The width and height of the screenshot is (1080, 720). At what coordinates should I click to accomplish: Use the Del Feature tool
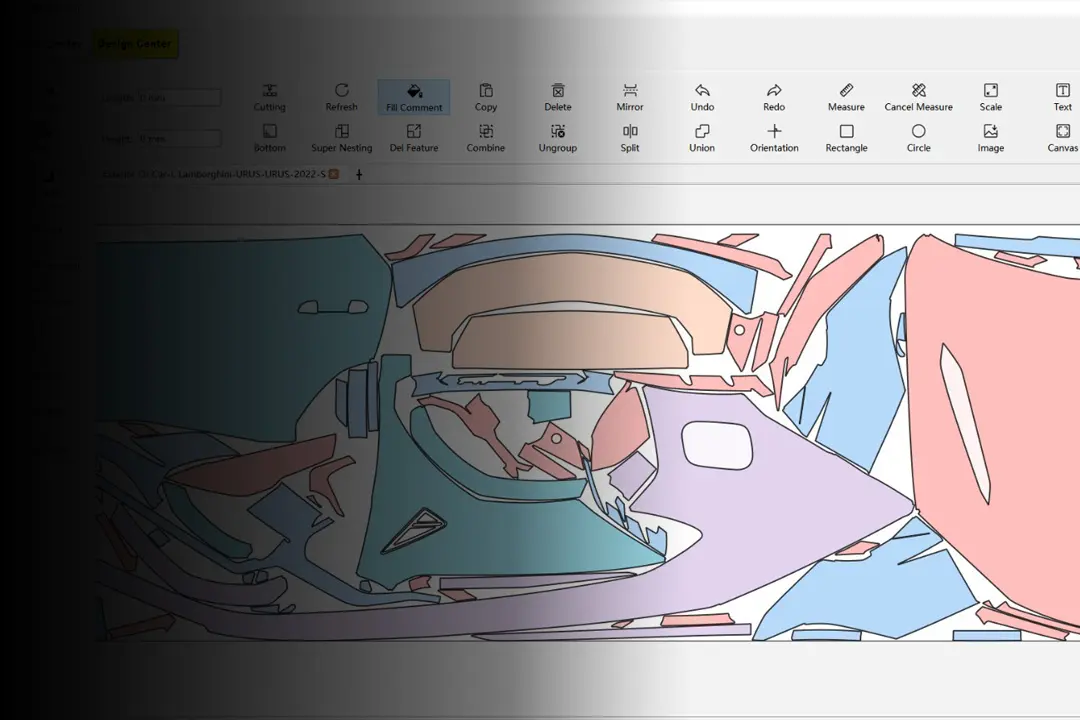[x=414, y=138]
